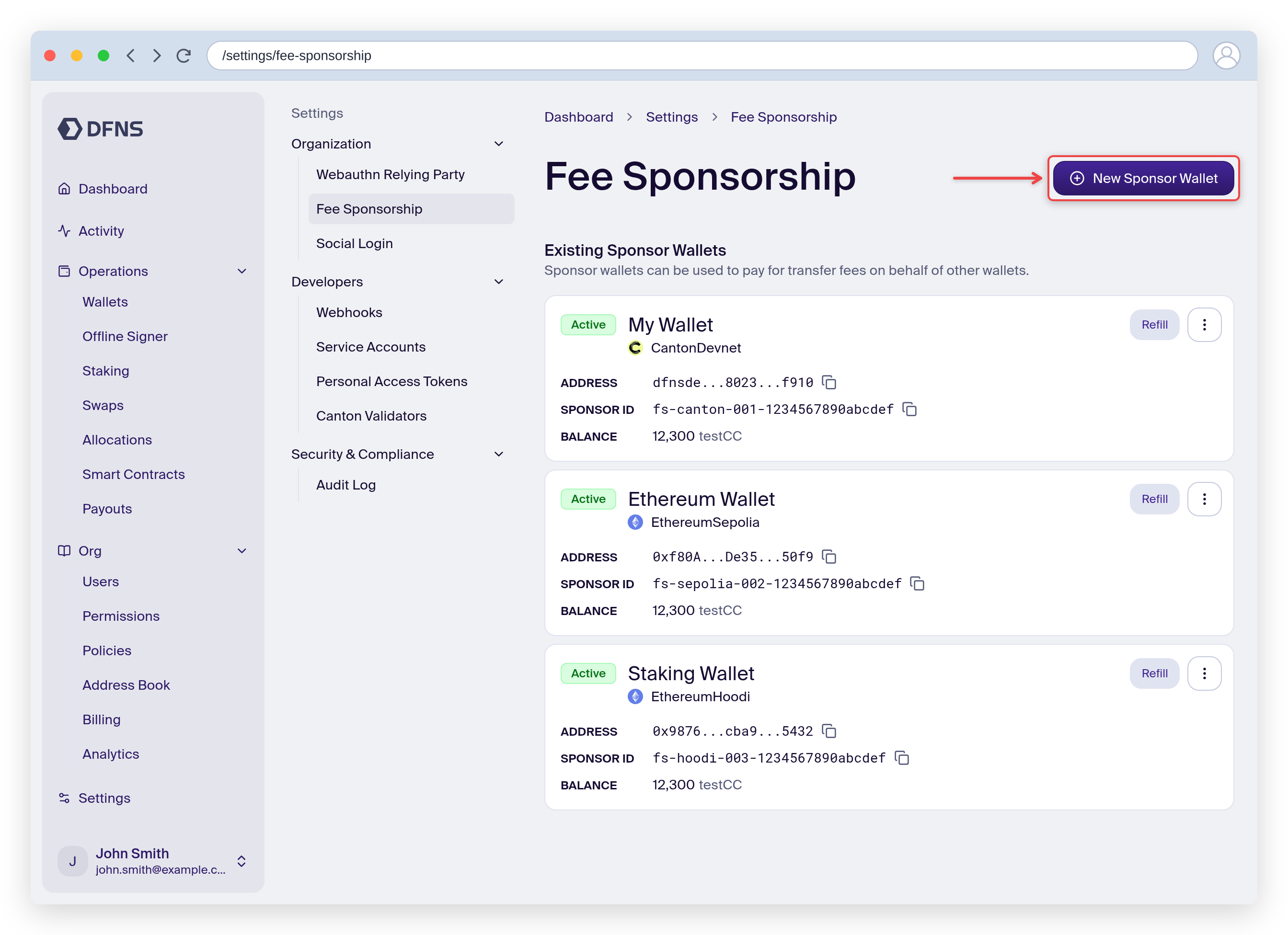The image size is (1288, 935).
Task: Click the Fee Sponsorship breadcrumb
Action: pos(784,117)
